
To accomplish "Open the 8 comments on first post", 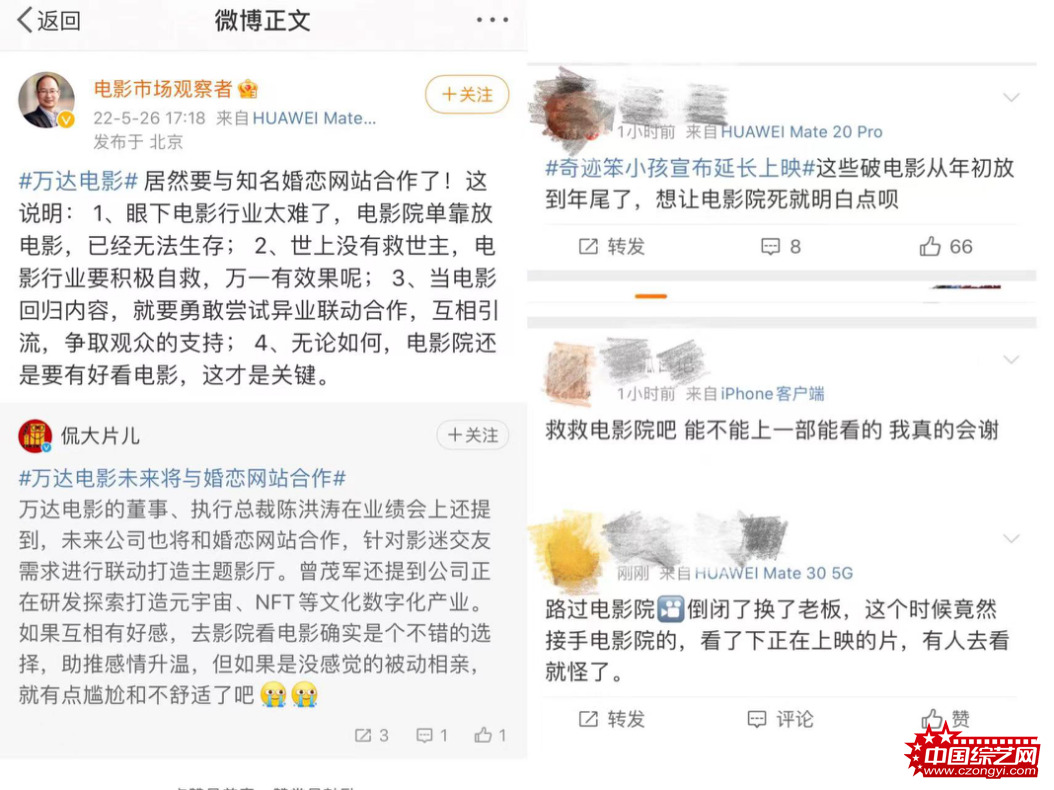I will click(780, 247).
